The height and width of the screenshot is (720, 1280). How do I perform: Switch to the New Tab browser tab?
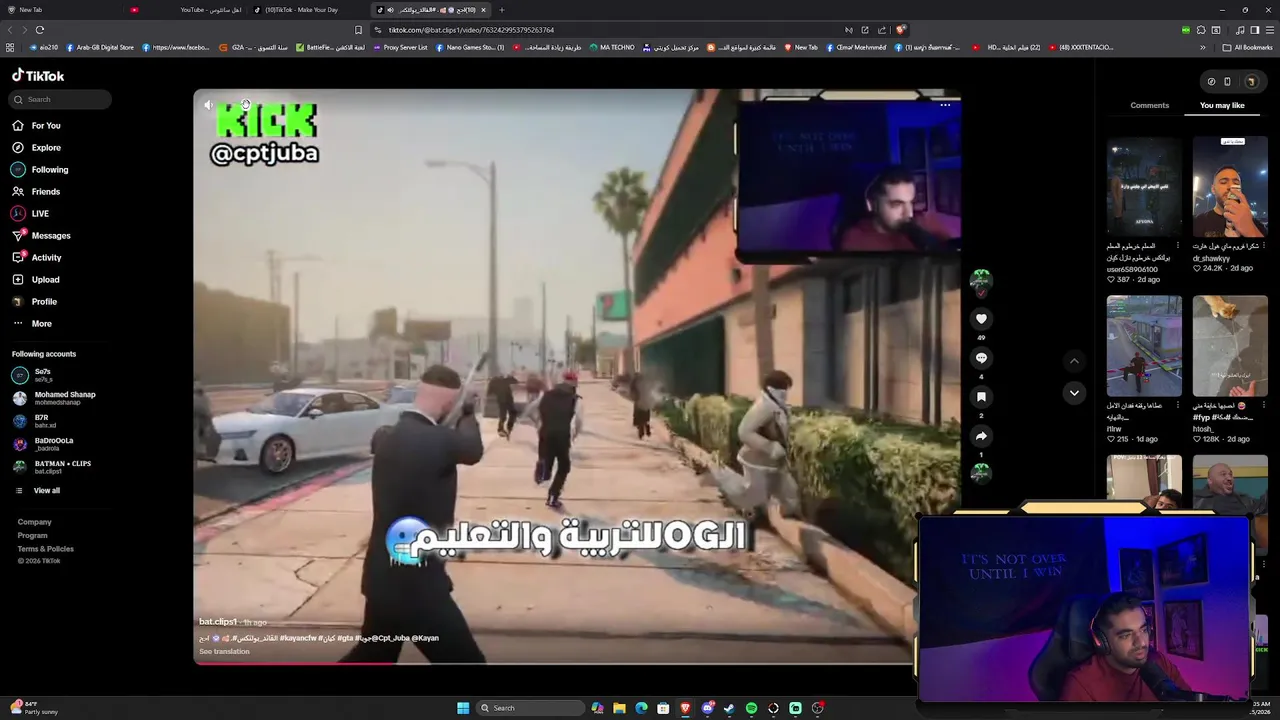tap(62, 10)
